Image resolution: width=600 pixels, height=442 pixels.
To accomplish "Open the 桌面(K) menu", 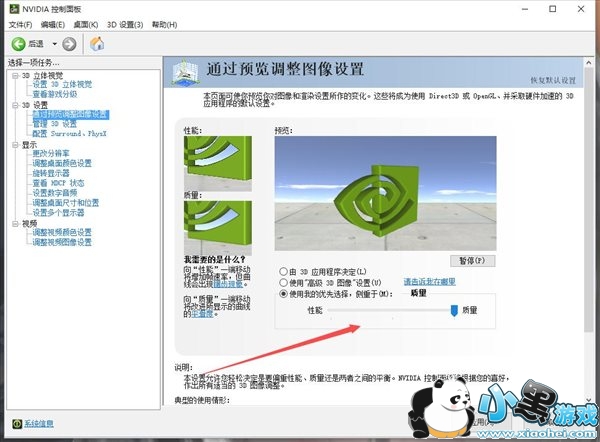I will pyautogui.click(x=86, y=25).
